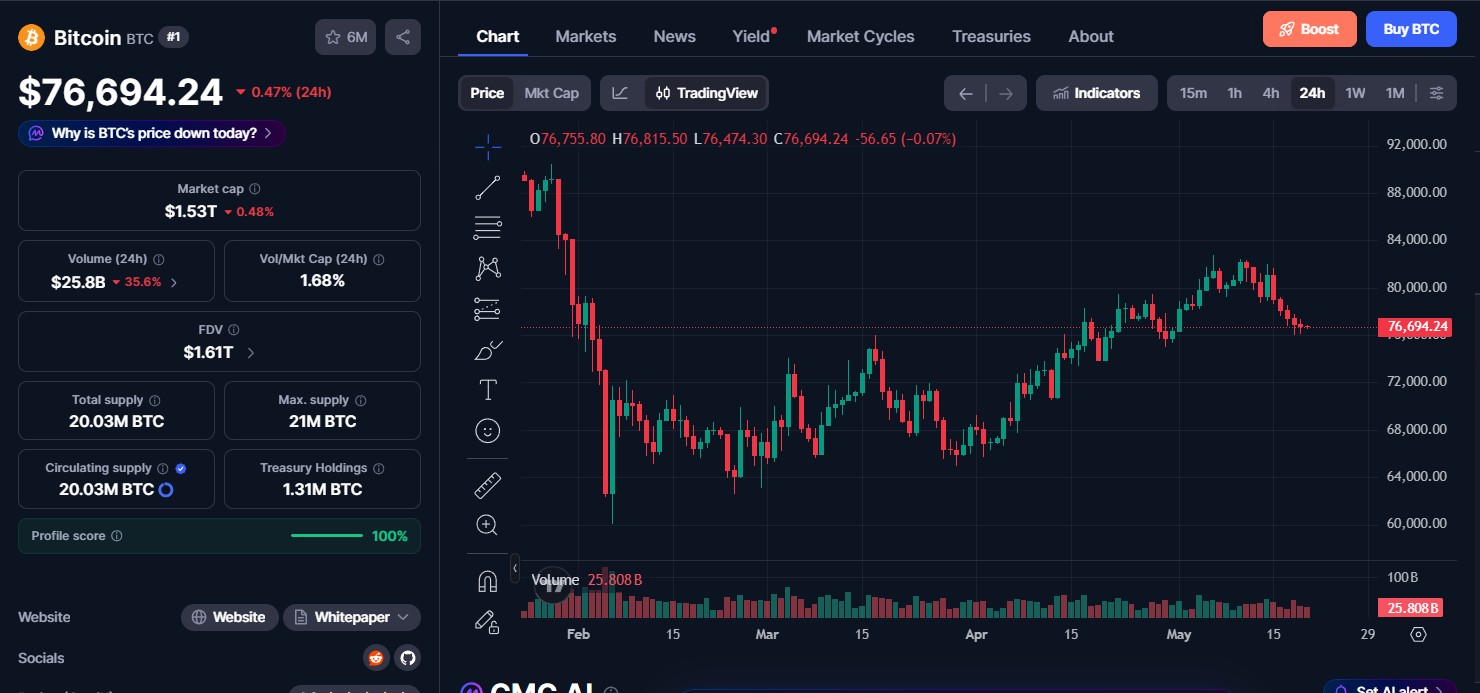Add Bitcoin to watchlist via star 6M button

click(346, 37)
